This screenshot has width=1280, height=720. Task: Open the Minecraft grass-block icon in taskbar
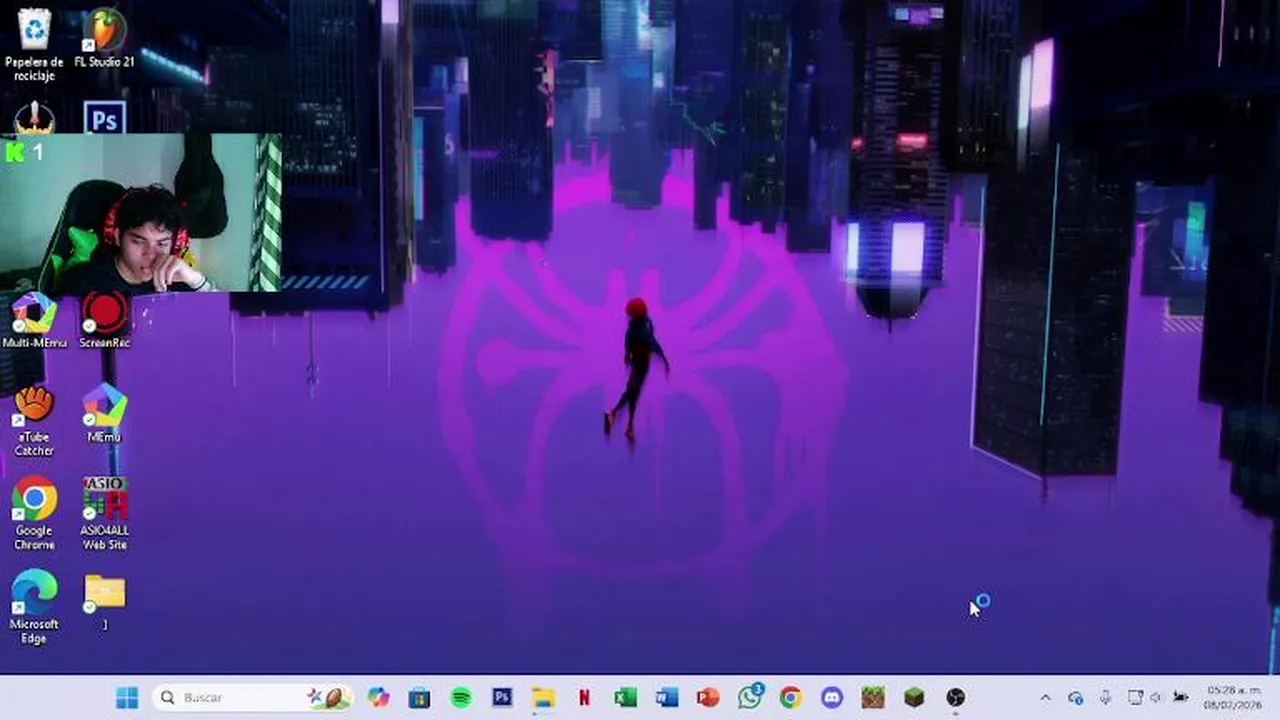pyautogui.click(x=914, y=697)
